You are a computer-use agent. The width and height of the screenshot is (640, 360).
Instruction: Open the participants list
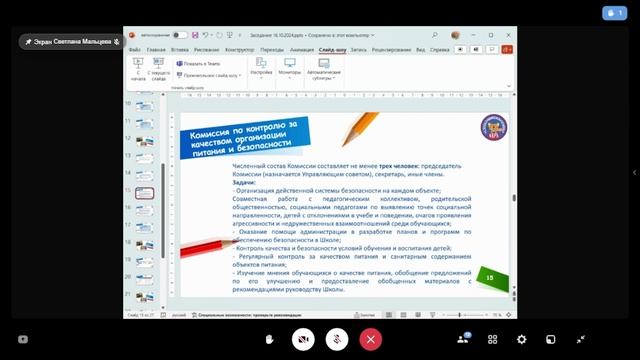pyautogui.click(x=464, y=338)
